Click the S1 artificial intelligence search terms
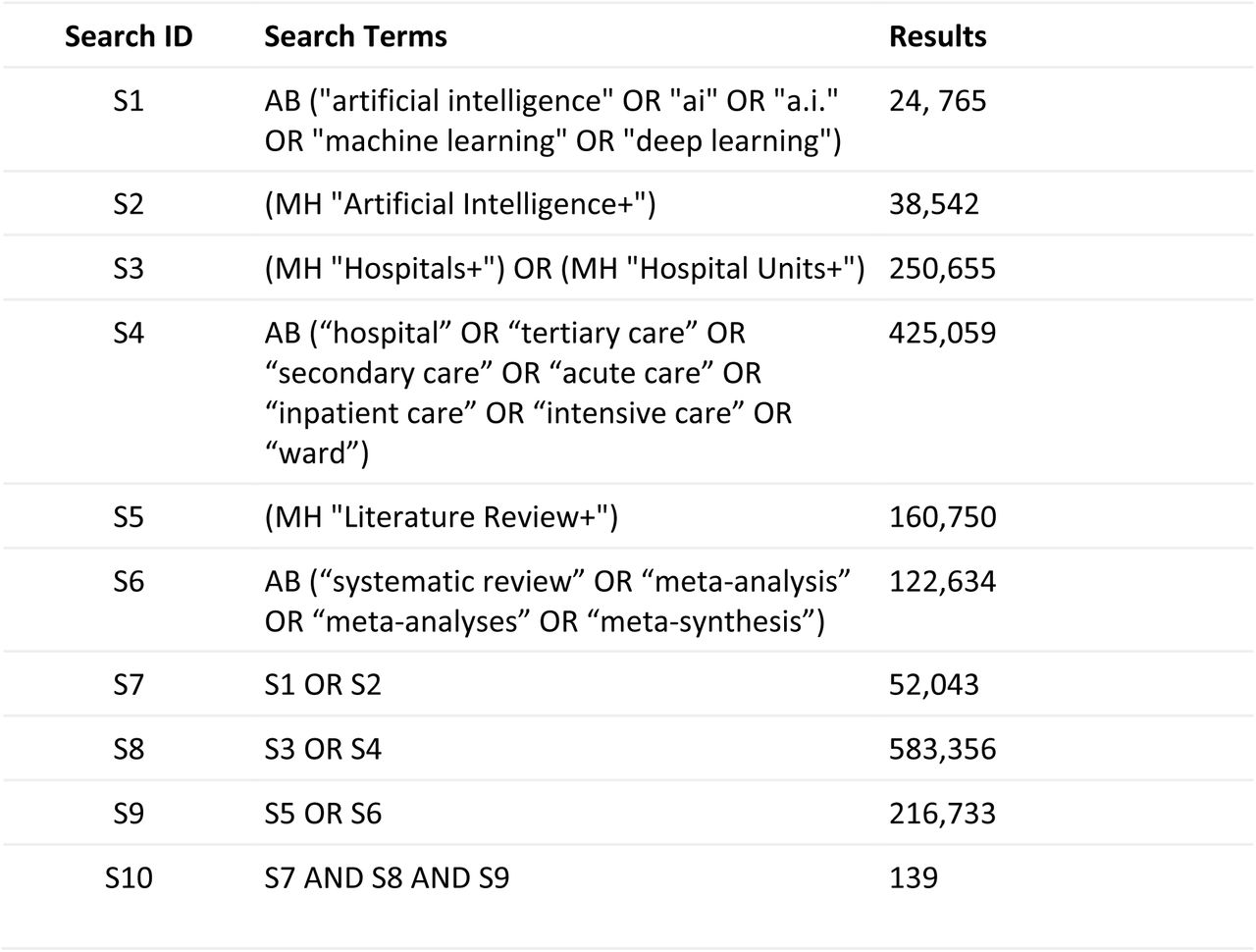The width and height of the screenshot is (1256, 952). [x=553, y=121]
